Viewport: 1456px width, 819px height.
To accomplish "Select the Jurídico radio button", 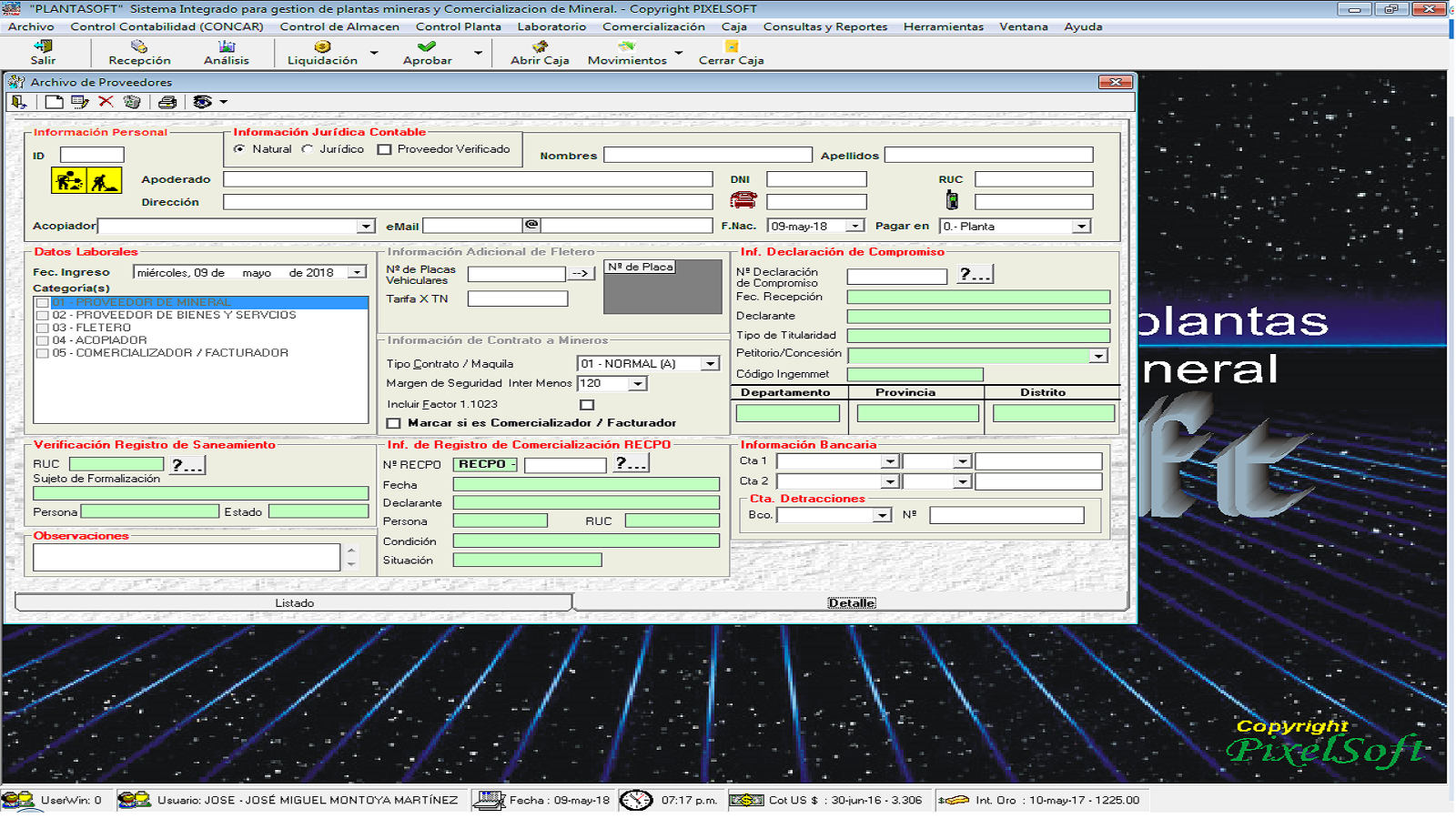I will [308, 149].
